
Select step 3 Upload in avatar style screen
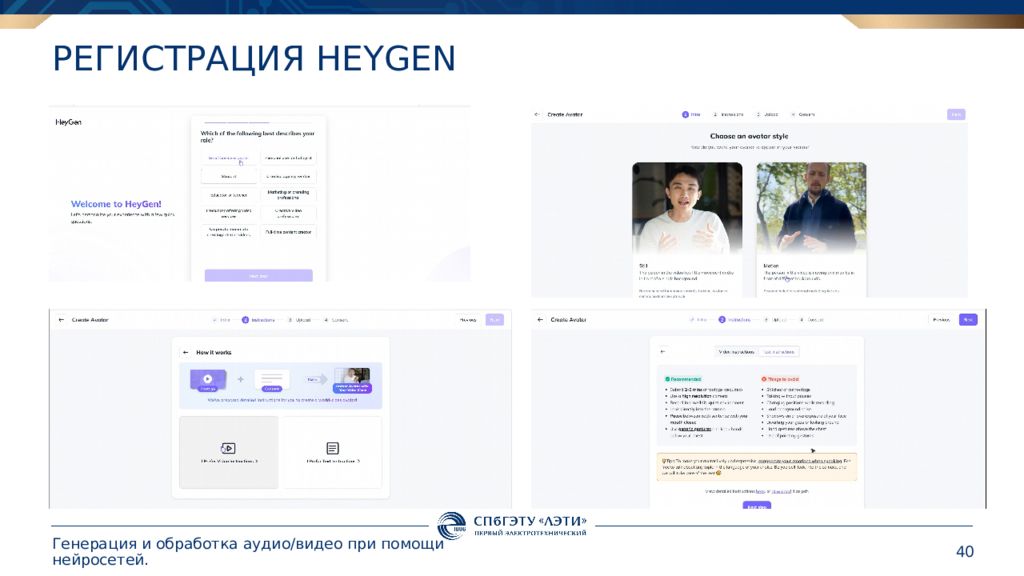[768, 114]
